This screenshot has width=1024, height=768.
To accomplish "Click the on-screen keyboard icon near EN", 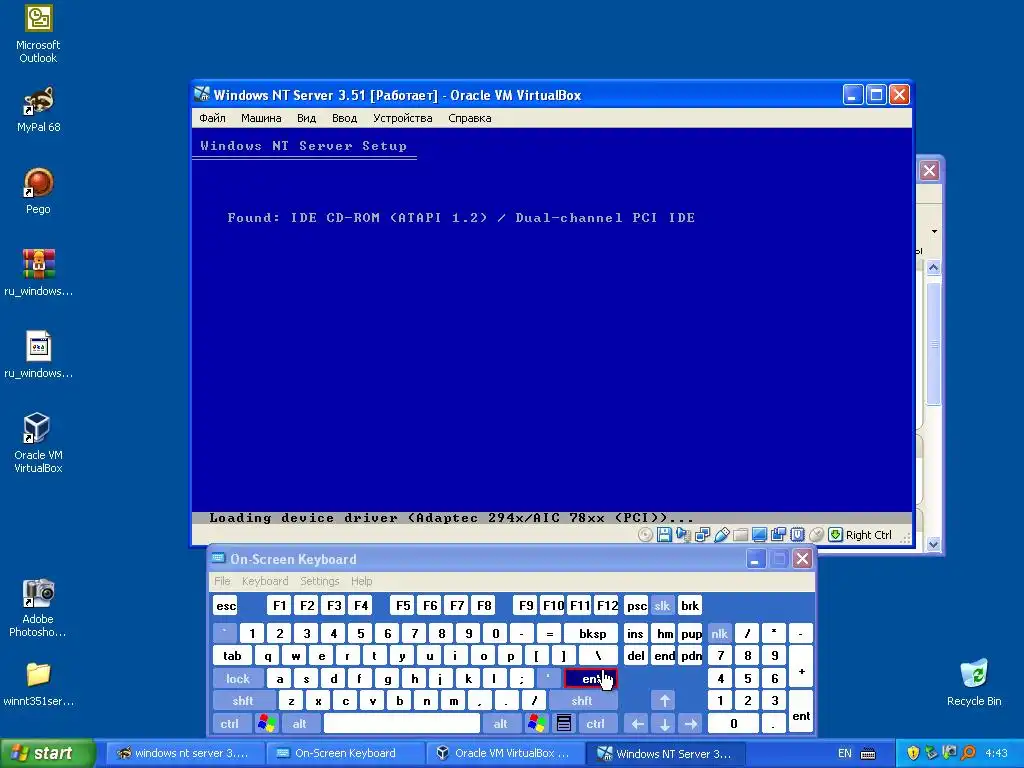I will click(868, 754).
